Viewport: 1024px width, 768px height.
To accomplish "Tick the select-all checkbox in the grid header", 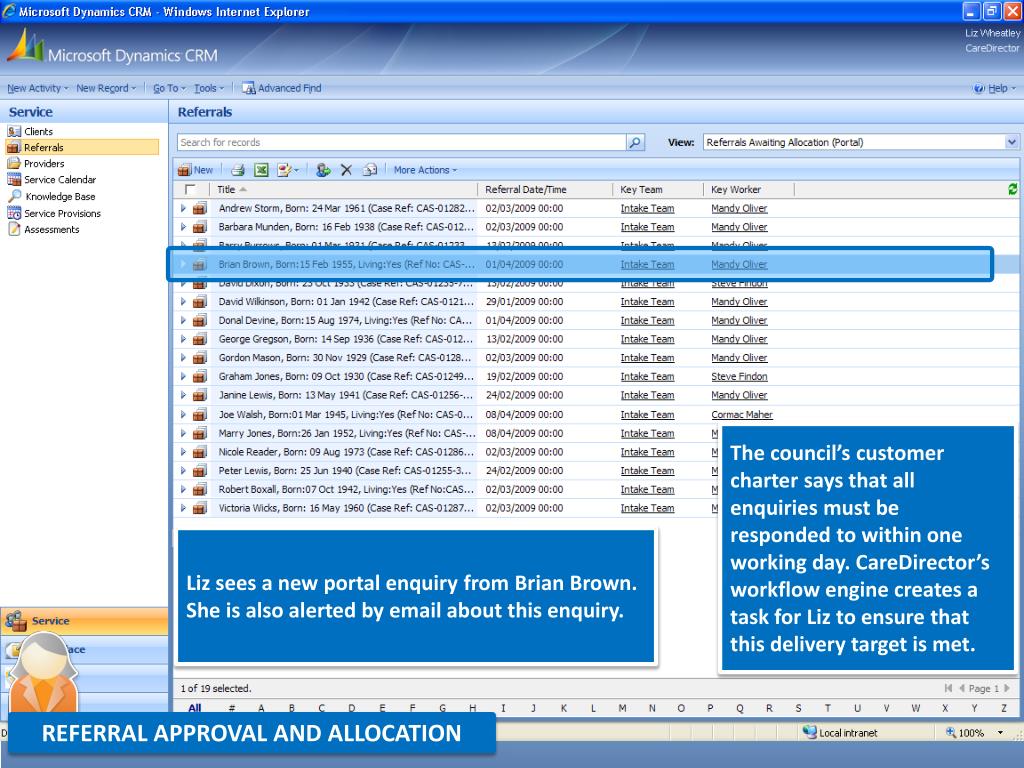I will pos(190,189).
